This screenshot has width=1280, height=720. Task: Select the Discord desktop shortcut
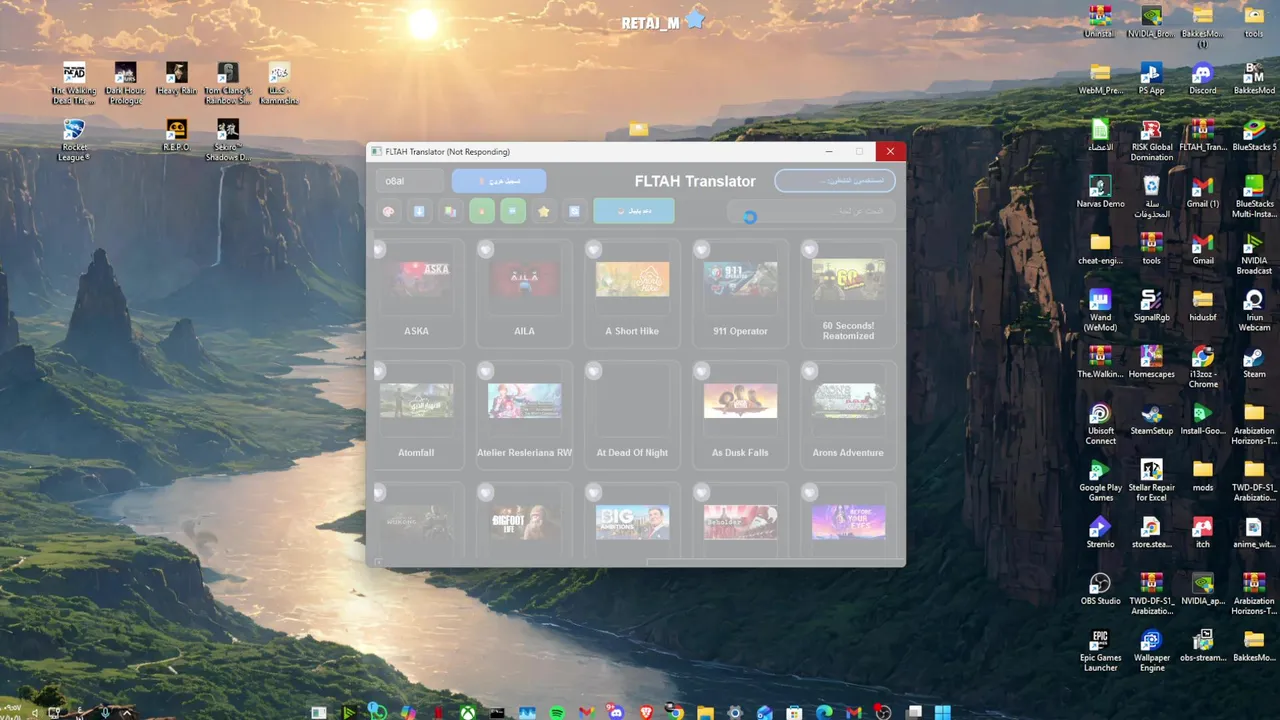pos(1203,79)
